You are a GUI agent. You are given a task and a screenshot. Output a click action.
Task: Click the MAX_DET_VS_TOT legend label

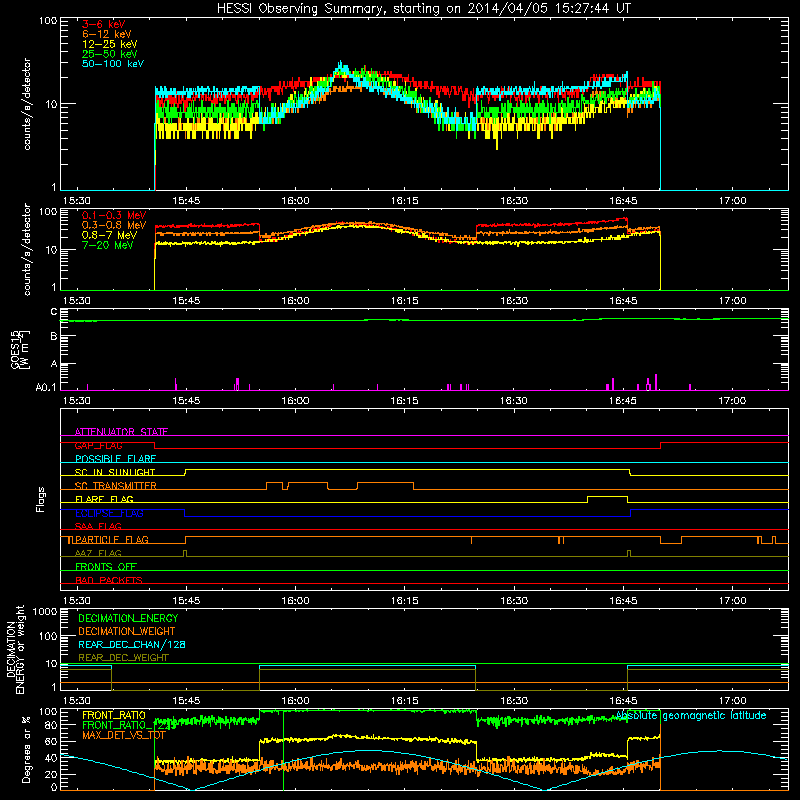click(x=123, y=735)
